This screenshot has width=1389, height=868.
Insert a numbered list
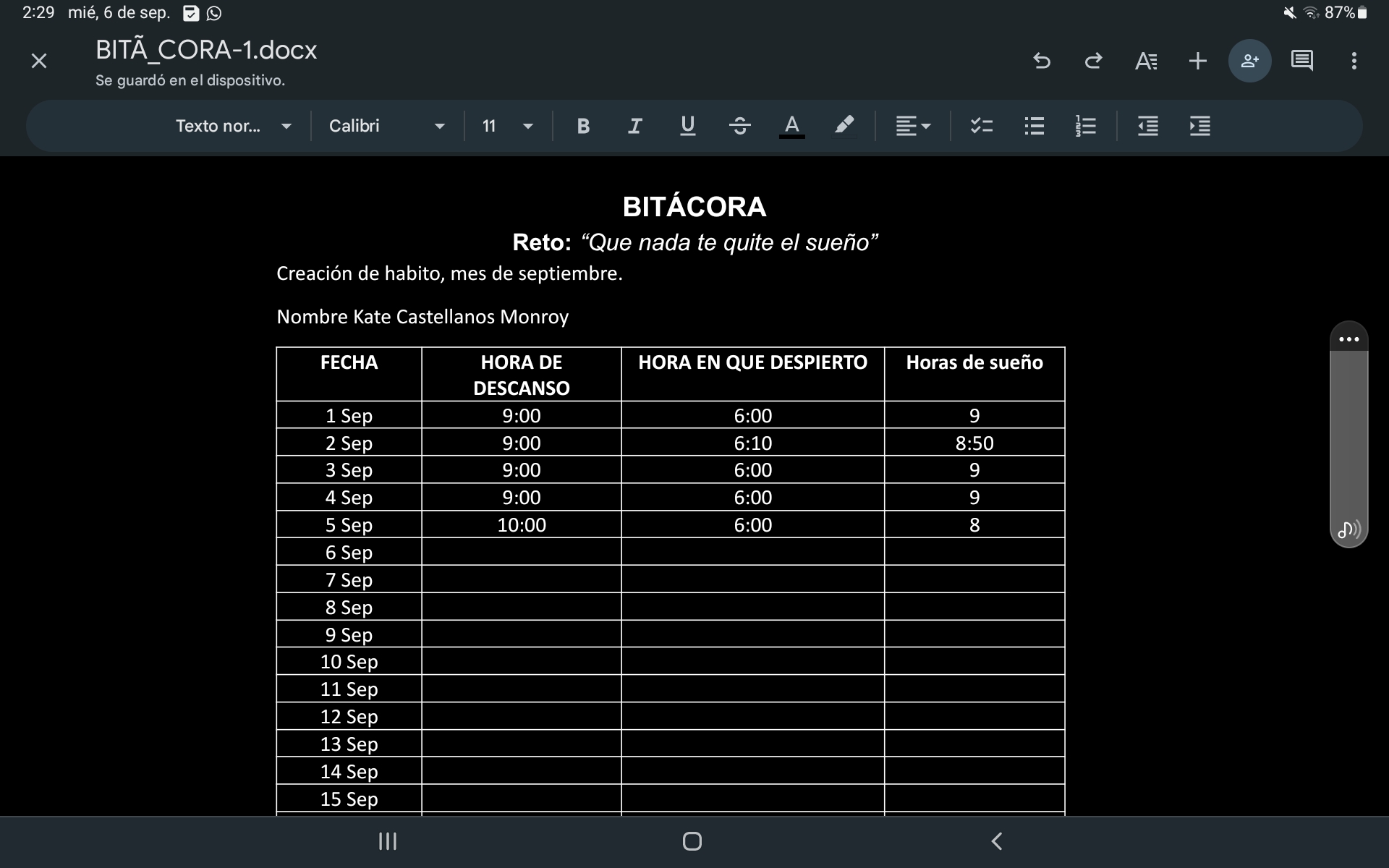(1086, 126)
